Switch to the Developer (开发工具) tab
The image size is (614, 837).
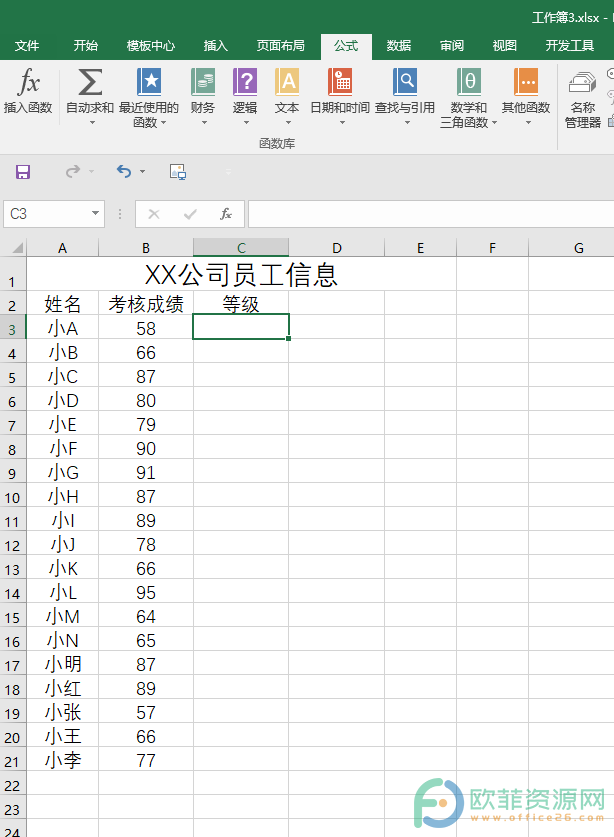point(570,46)
